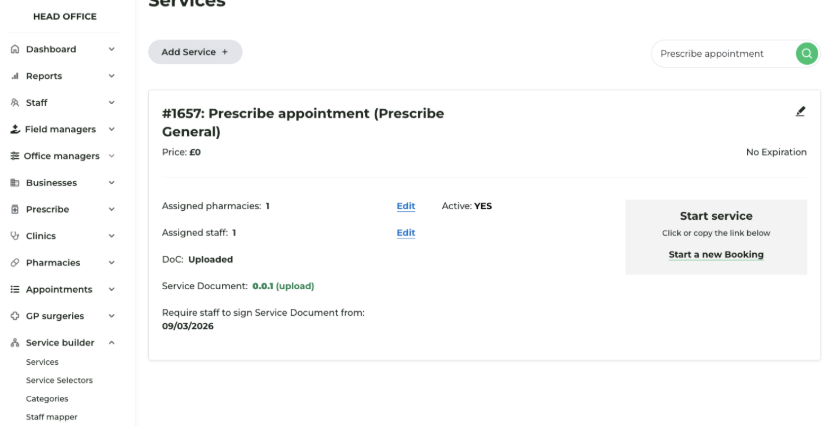Image resolution: width=828 pixels, height=426 pixels.
Task: Click the green search magnifier icon
Action: [806, 53]
